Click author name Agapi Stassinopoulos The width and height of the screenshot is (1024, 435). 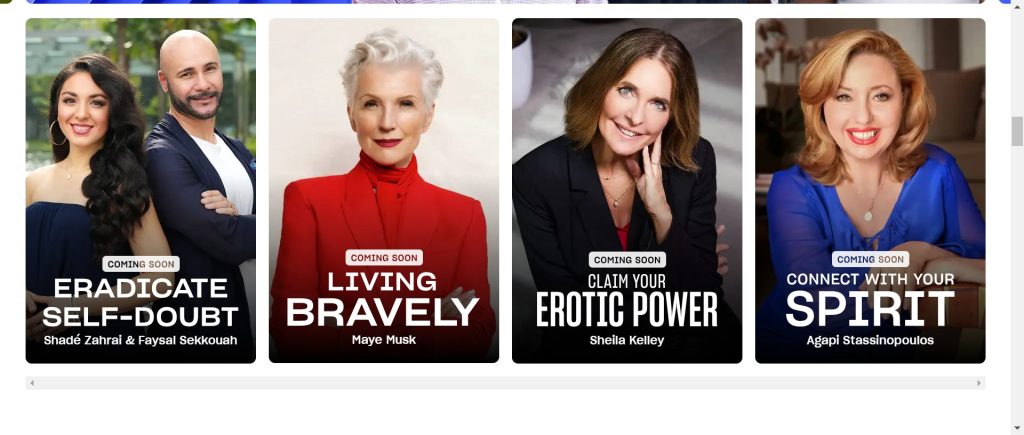point(870,340)
